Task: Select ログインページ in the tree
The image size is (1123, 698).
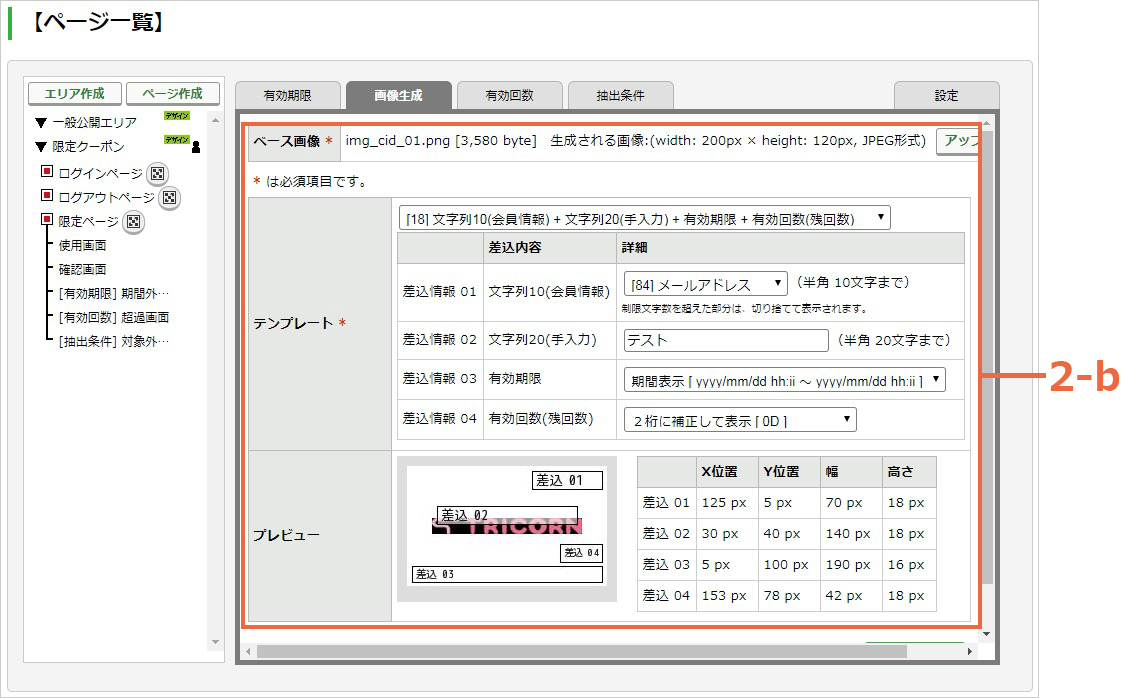Action: (100, 173)
